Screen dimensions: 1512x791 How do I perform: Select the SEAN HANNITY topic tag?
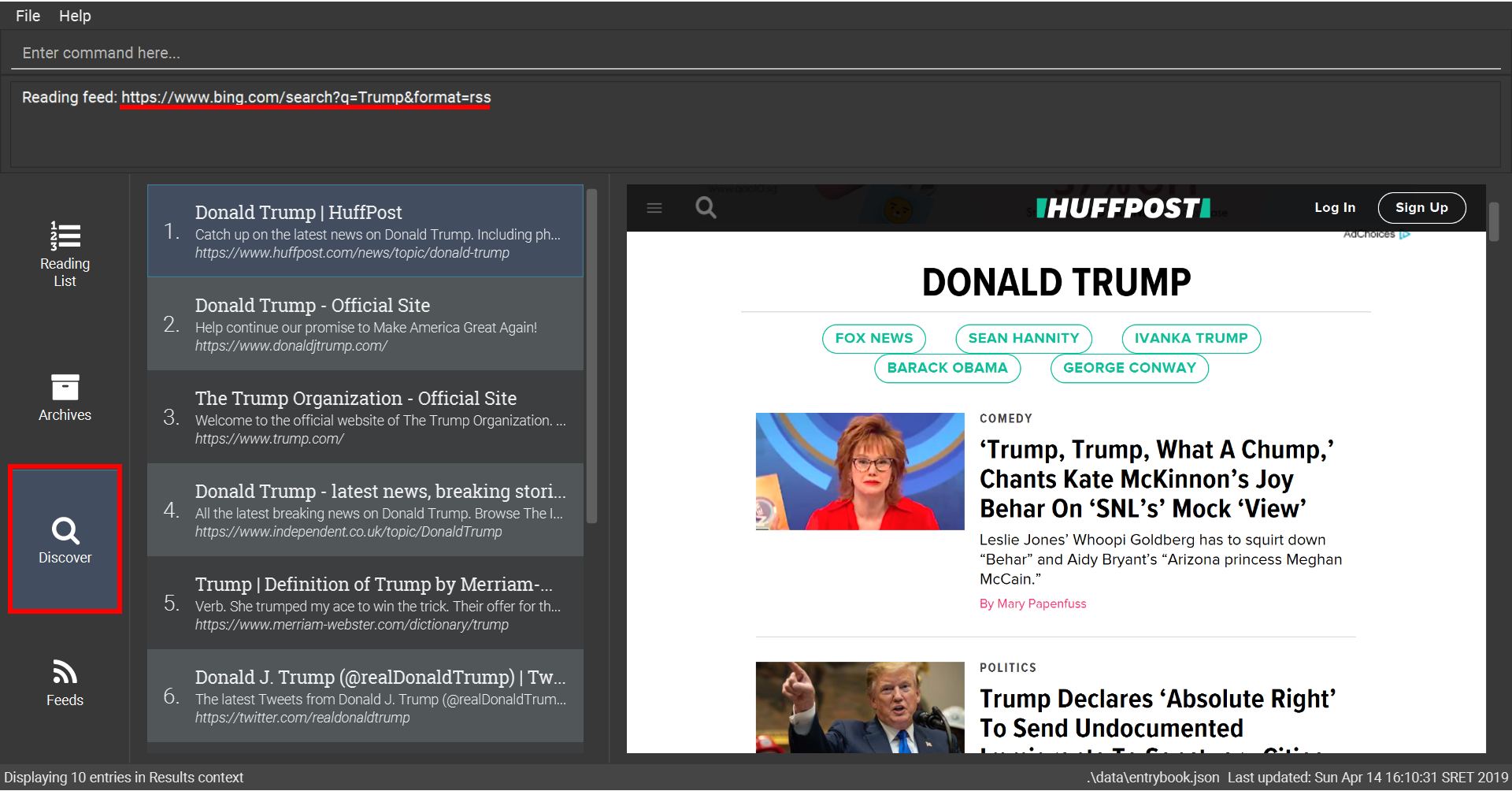pyautogui.click(x=1024, y=339)
